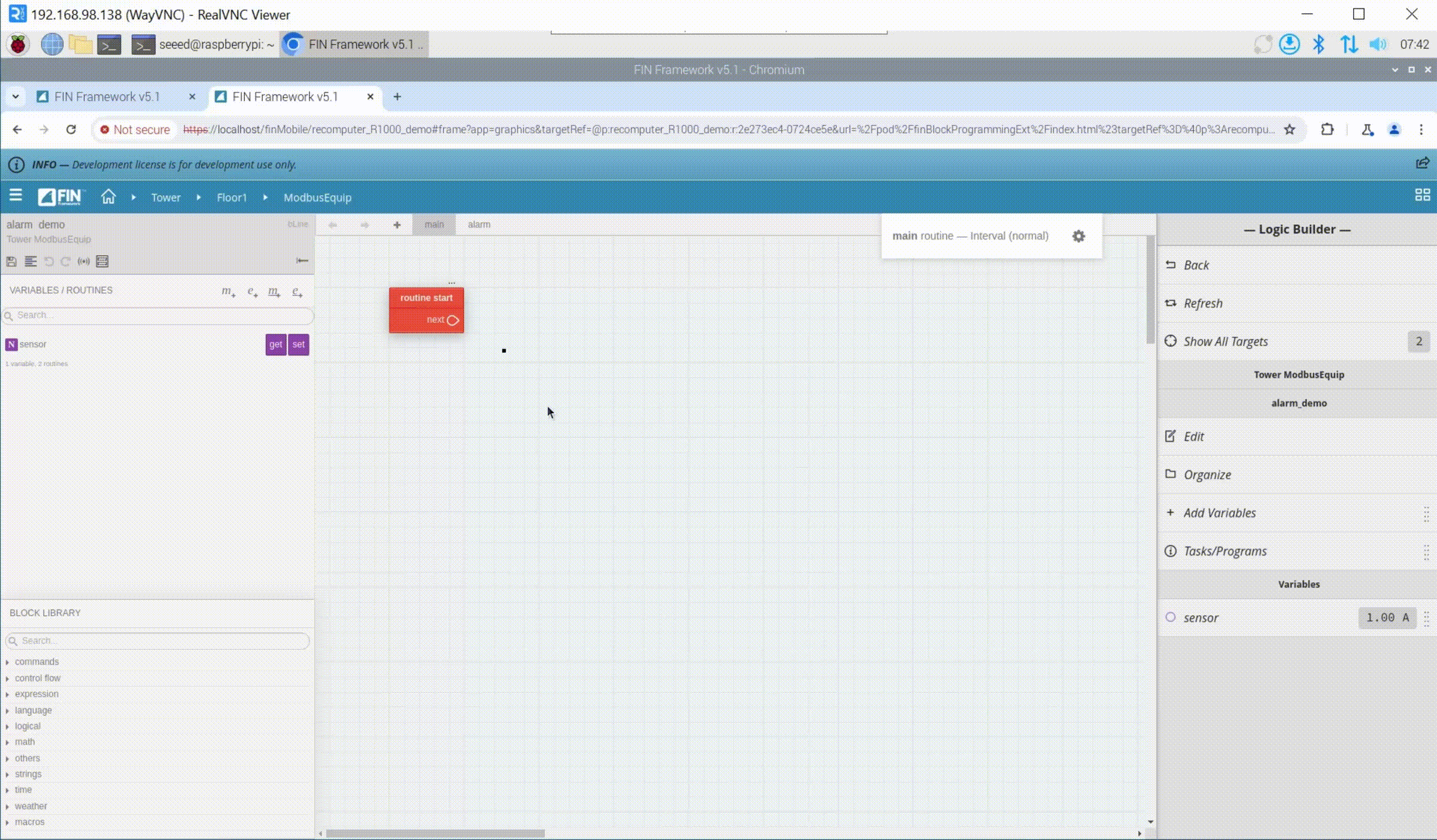Switch to the alarm routine tab
The image size is (1437, 840).
[478, 225]
